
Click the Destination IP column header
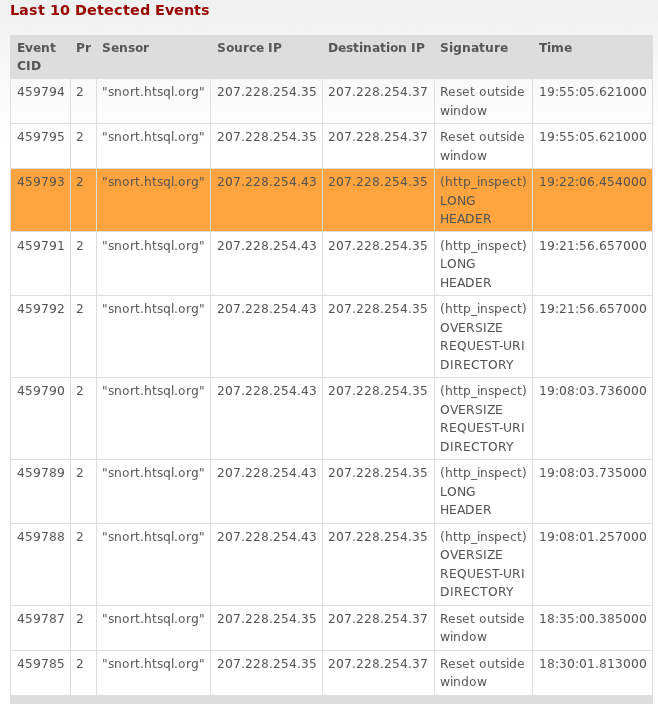click(x=376, y=47)
